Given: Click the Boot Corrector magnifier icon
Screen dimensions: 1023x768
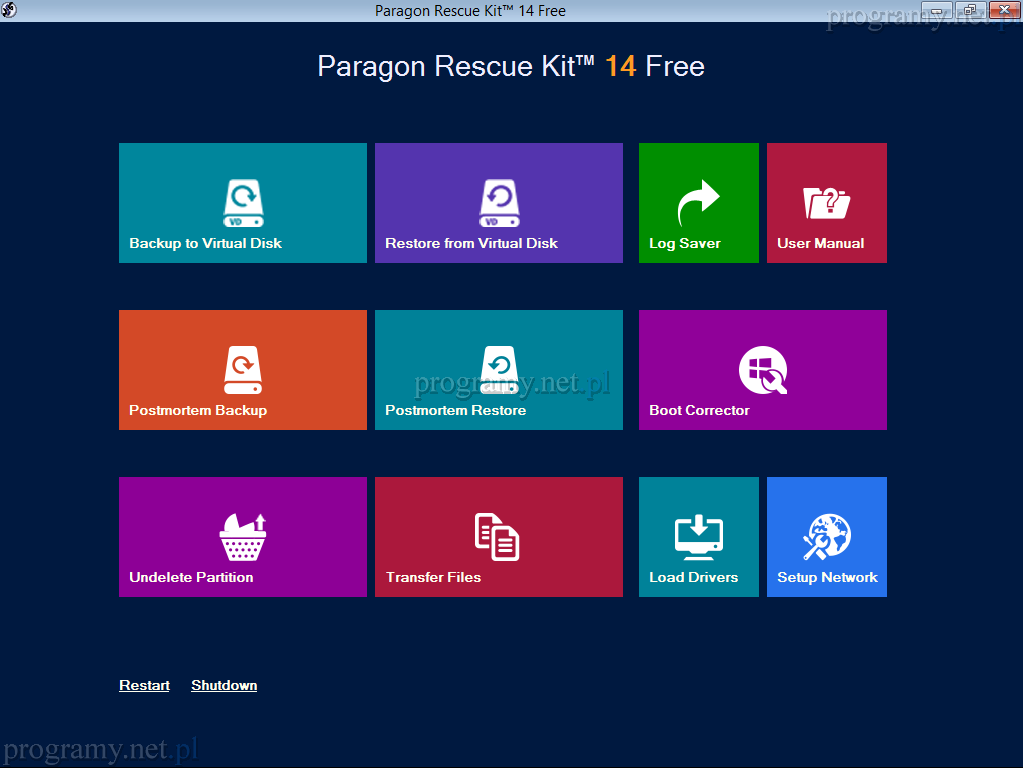Looking at the screenshot, I should (x=763, y=370).
